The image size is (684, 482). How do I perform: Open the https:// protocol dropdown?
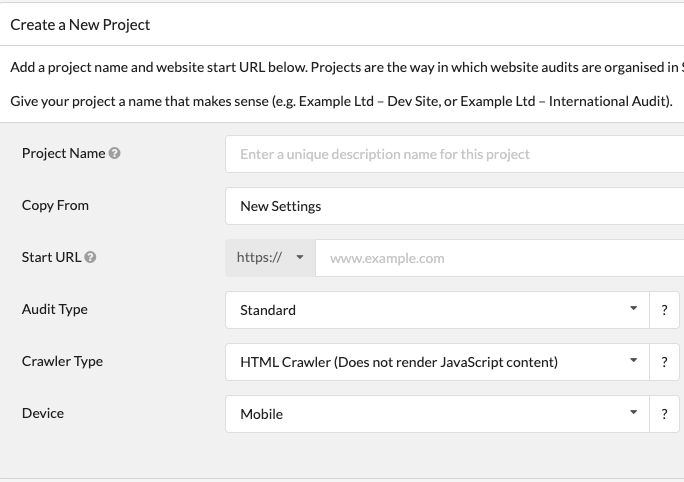tap(270, 258)
